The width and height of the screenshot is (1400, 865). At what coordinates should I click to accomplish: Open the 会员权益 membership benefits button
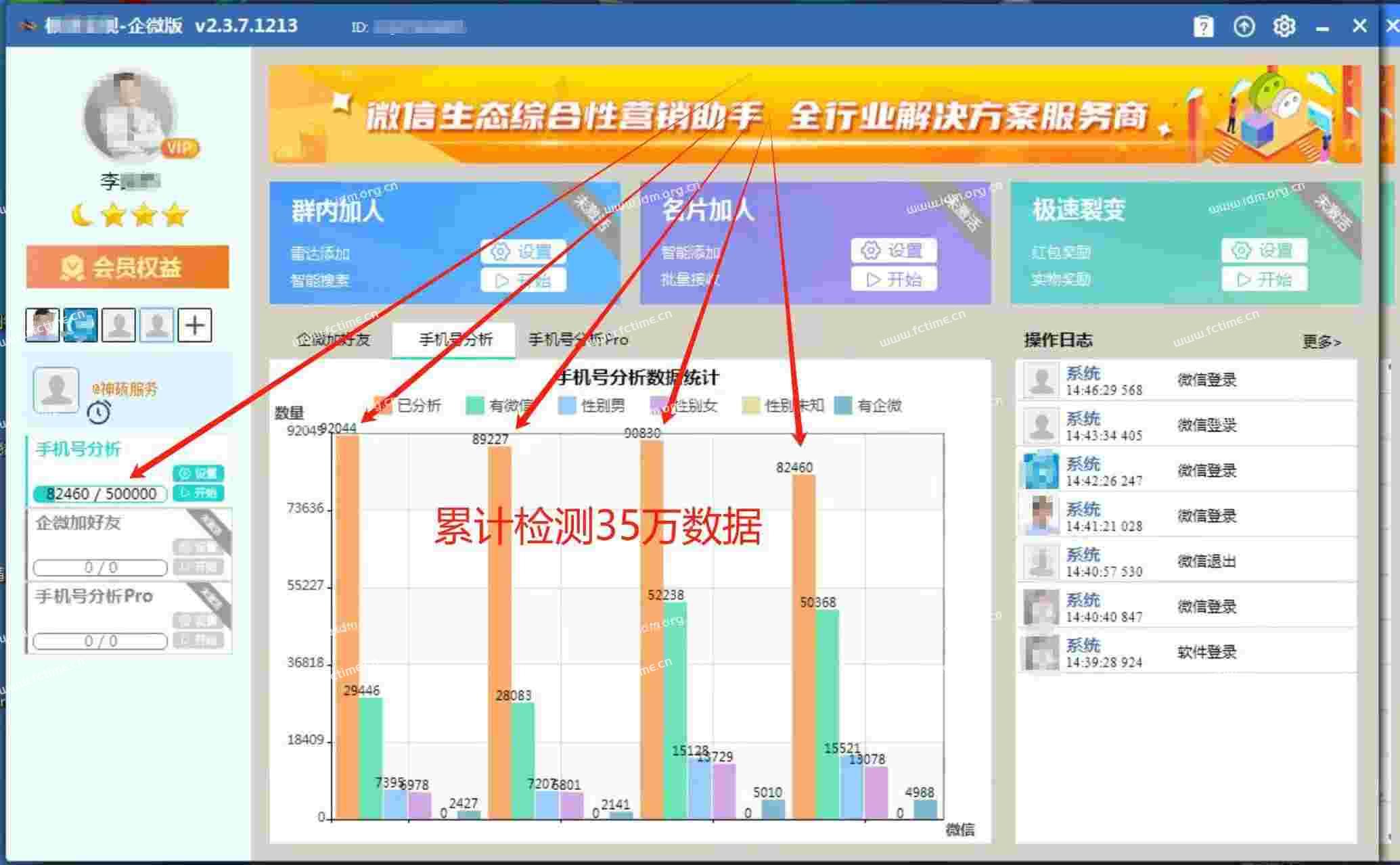[x=127, y=267]
